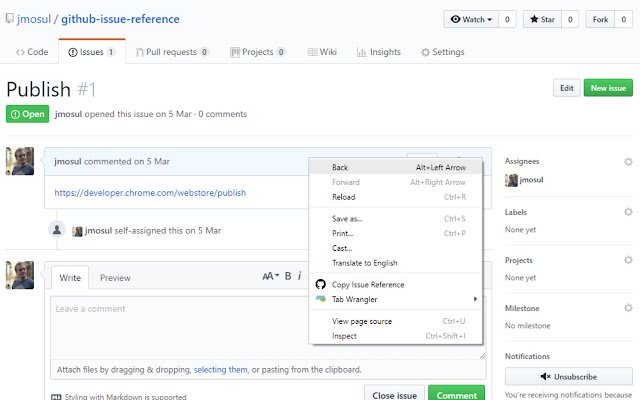This screenshot has height=400, width=640.
Task: Open the Wiki tab
Action: tap(322, 52)
